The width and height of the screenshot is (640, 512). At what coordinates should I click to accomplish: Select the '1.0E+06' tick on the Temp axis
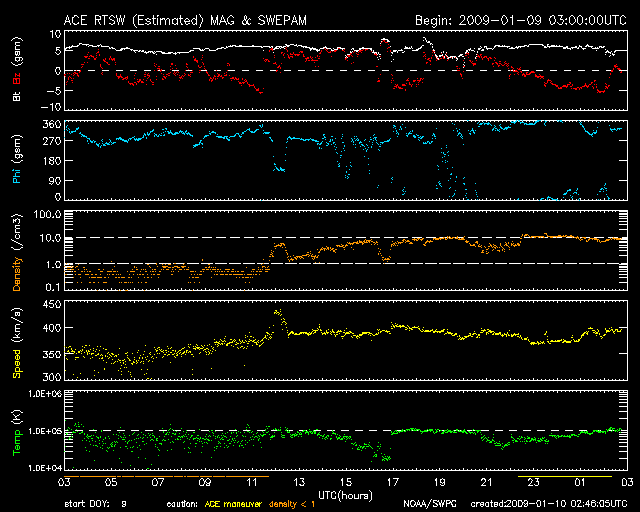pos(45,393)
